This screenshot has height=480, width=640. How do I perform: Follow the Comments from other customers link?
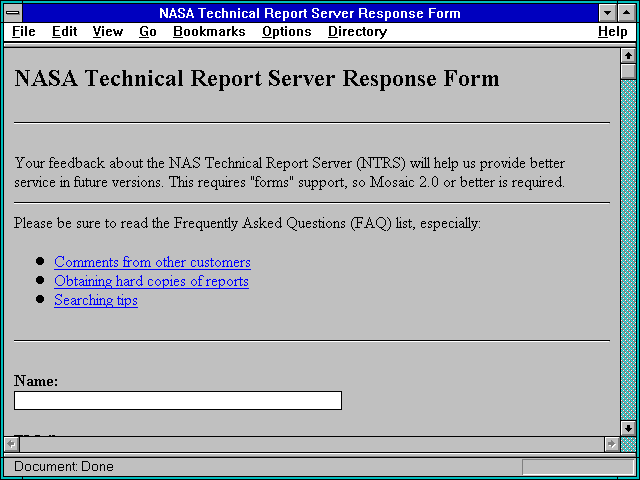(x=152, y=262)
